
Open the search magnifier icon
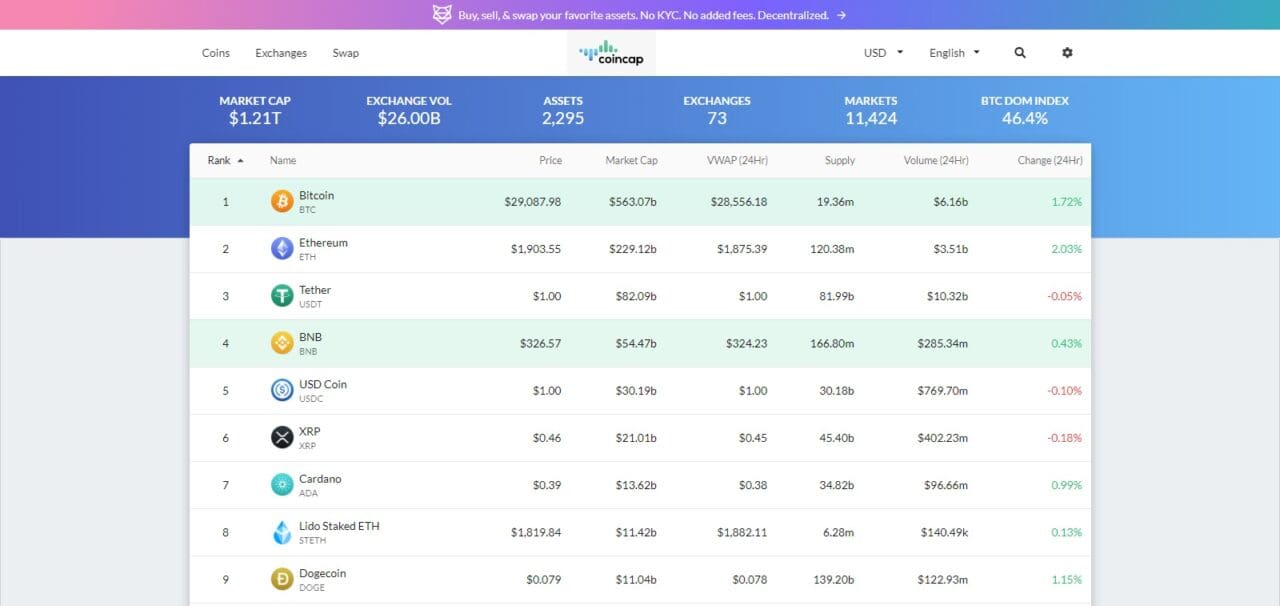[1020, 53]
